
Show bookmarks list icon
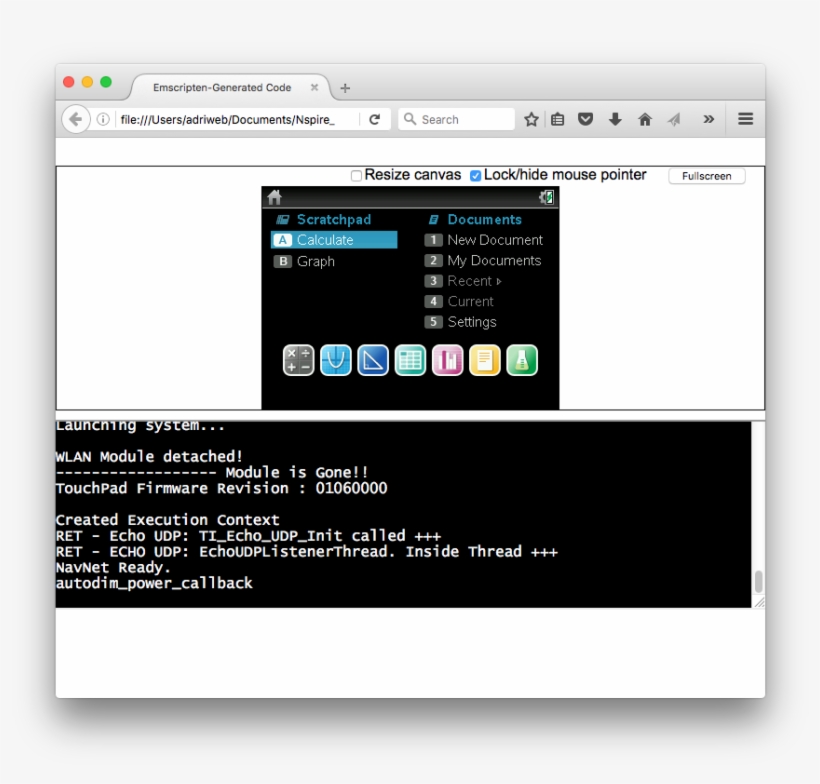click(558, 119)
